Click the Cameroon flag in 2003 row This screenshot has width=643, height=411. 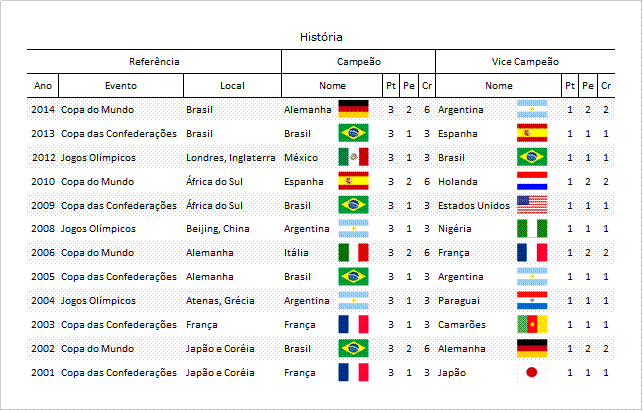pos(532,324)
